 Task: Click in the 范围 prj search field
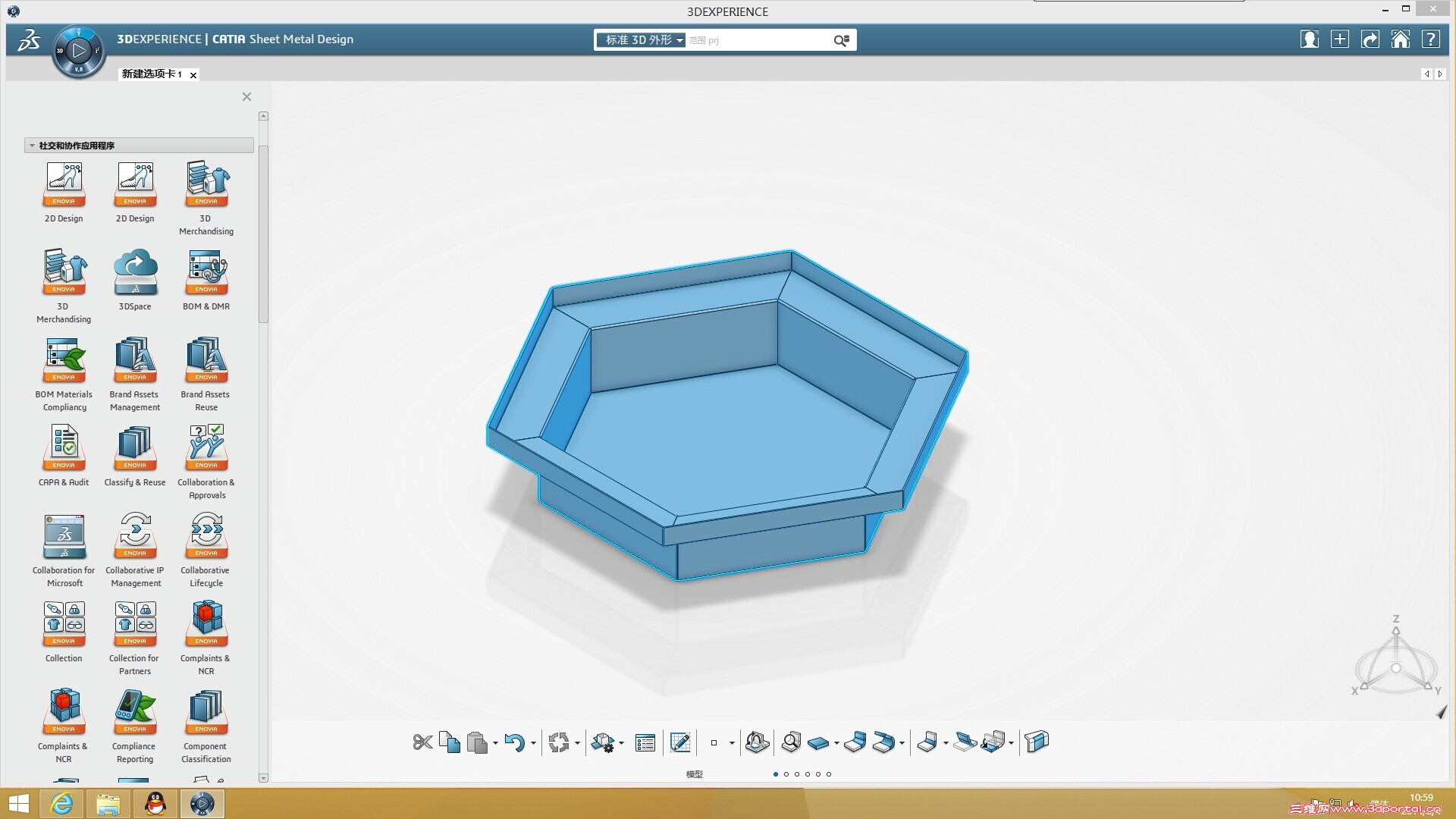[x=758, y=40]
